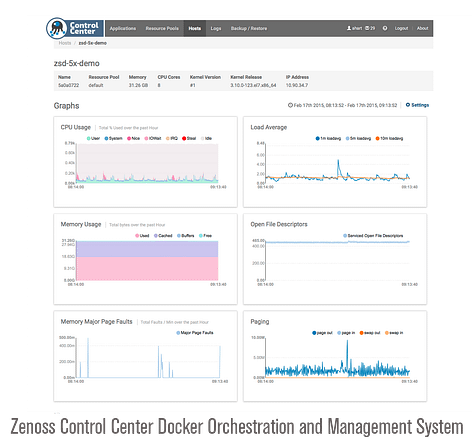
Task: Click the Memory Usage stacked chart
Action: (x=147, y=260)
